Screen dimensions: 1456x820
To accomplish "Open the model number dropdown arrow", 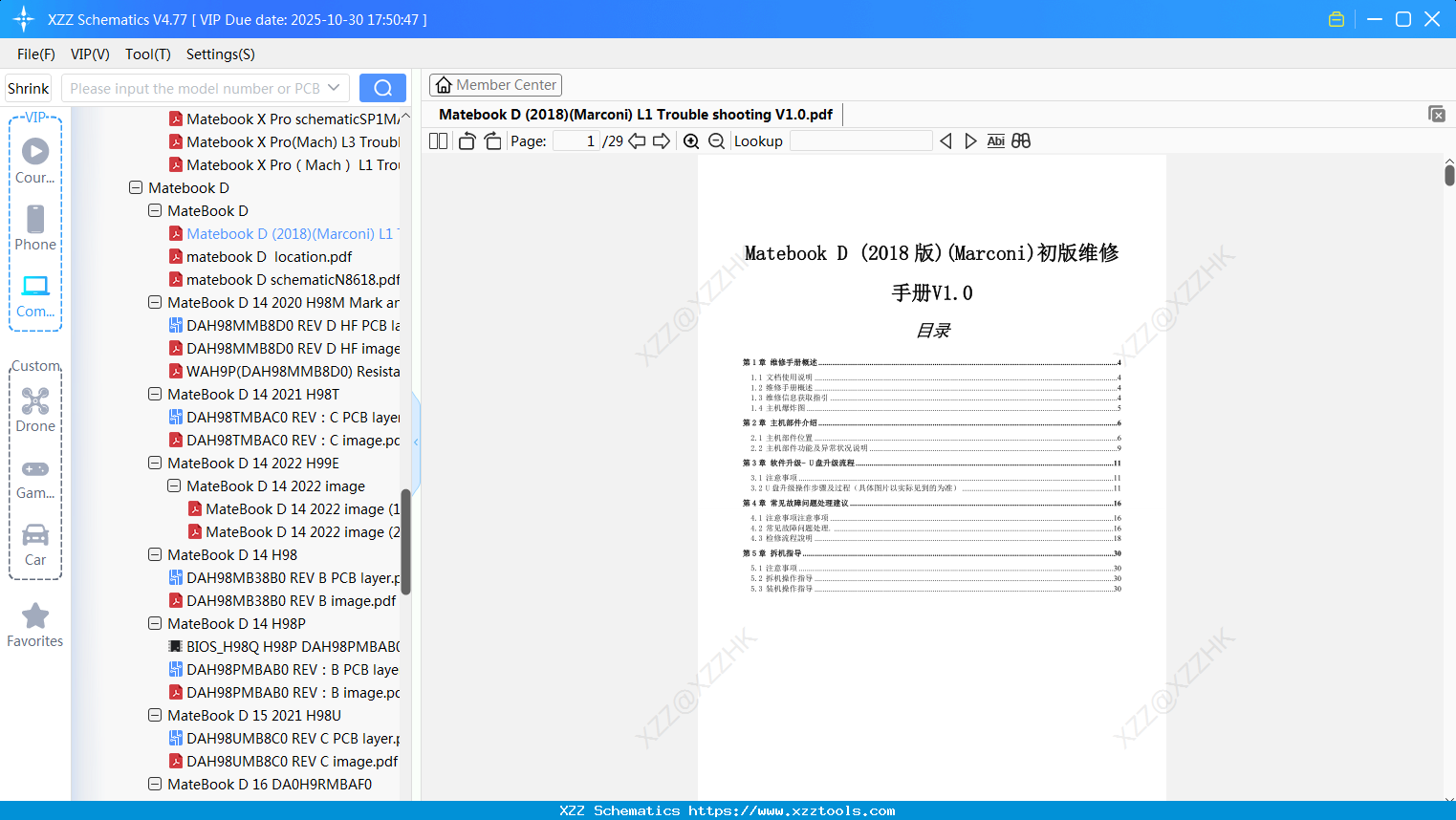I will (x=334, y=88).
